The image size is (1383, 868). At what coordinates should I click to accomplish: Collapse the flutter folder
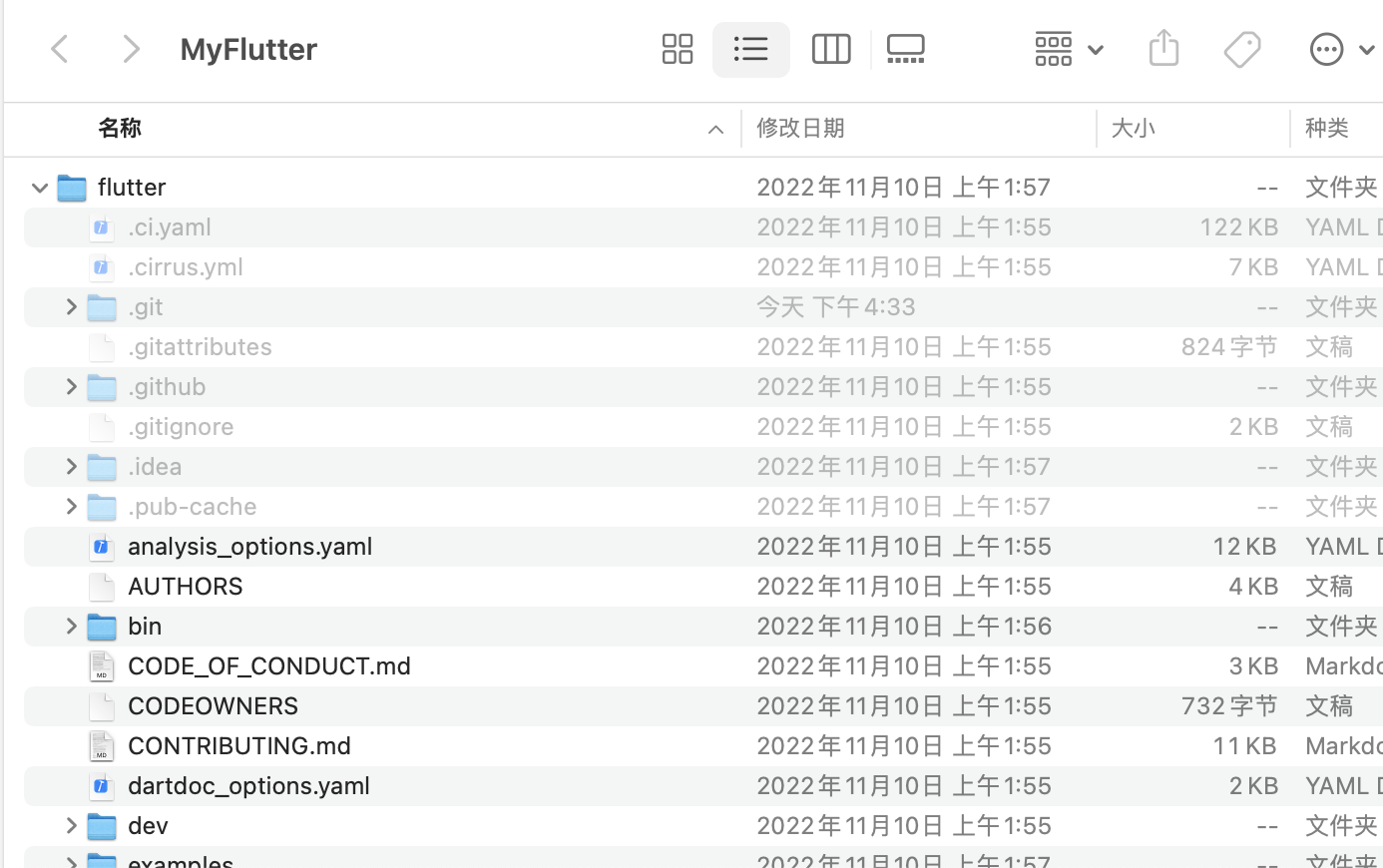(39, 187)
